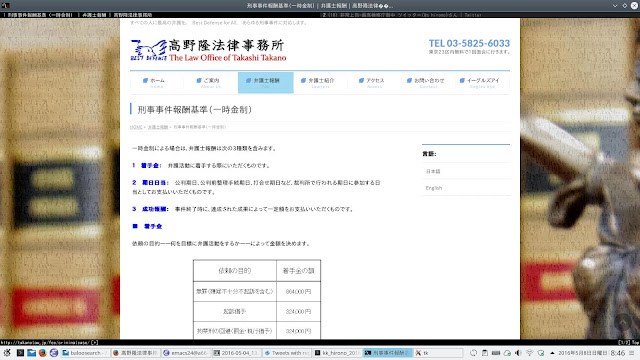Switch to the baloosearch taskbar window
This screenshot has width=640, height=360.
tap(85, 353)
